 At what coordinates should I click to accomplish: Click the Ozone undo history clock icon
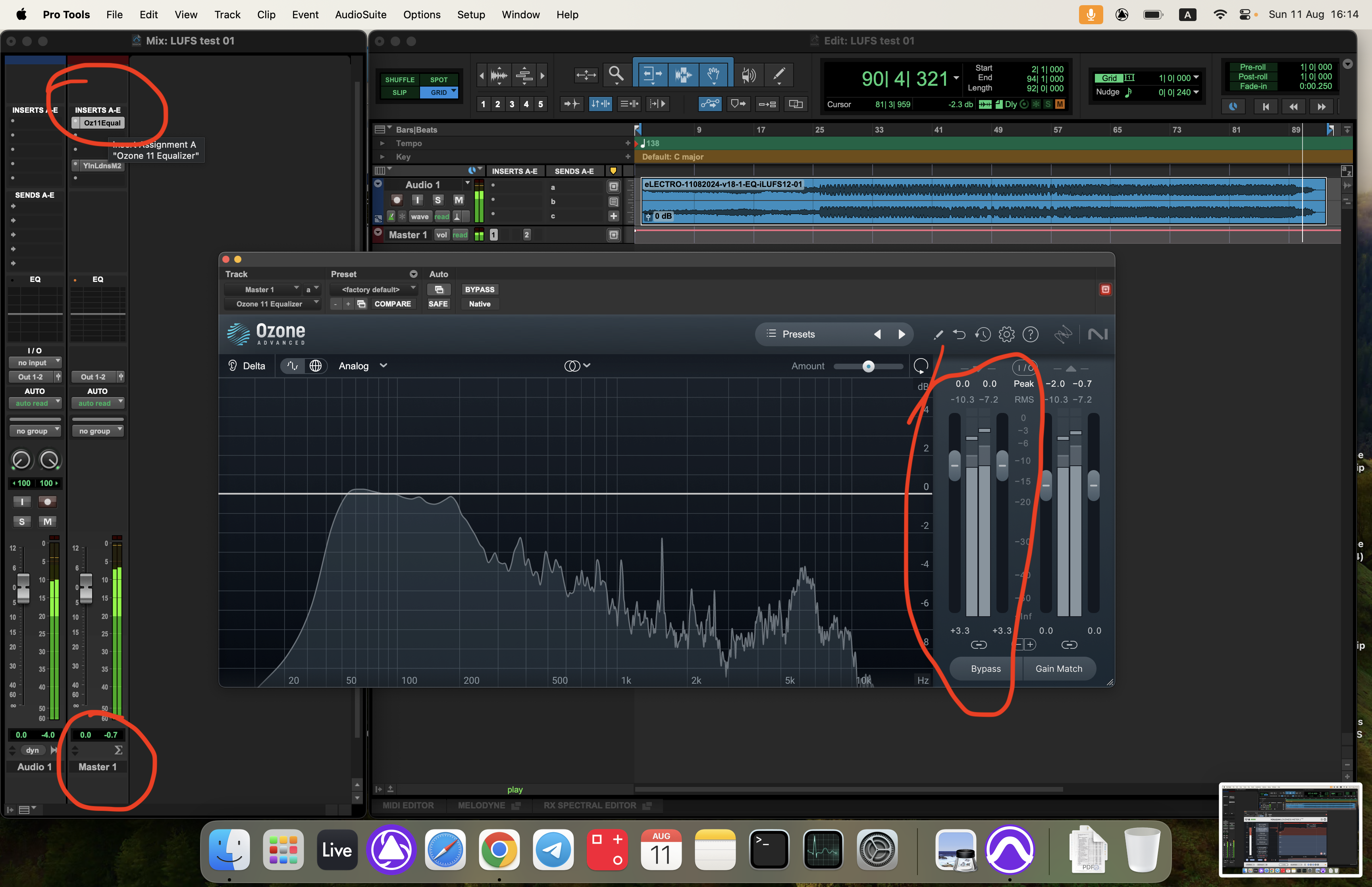983,334
